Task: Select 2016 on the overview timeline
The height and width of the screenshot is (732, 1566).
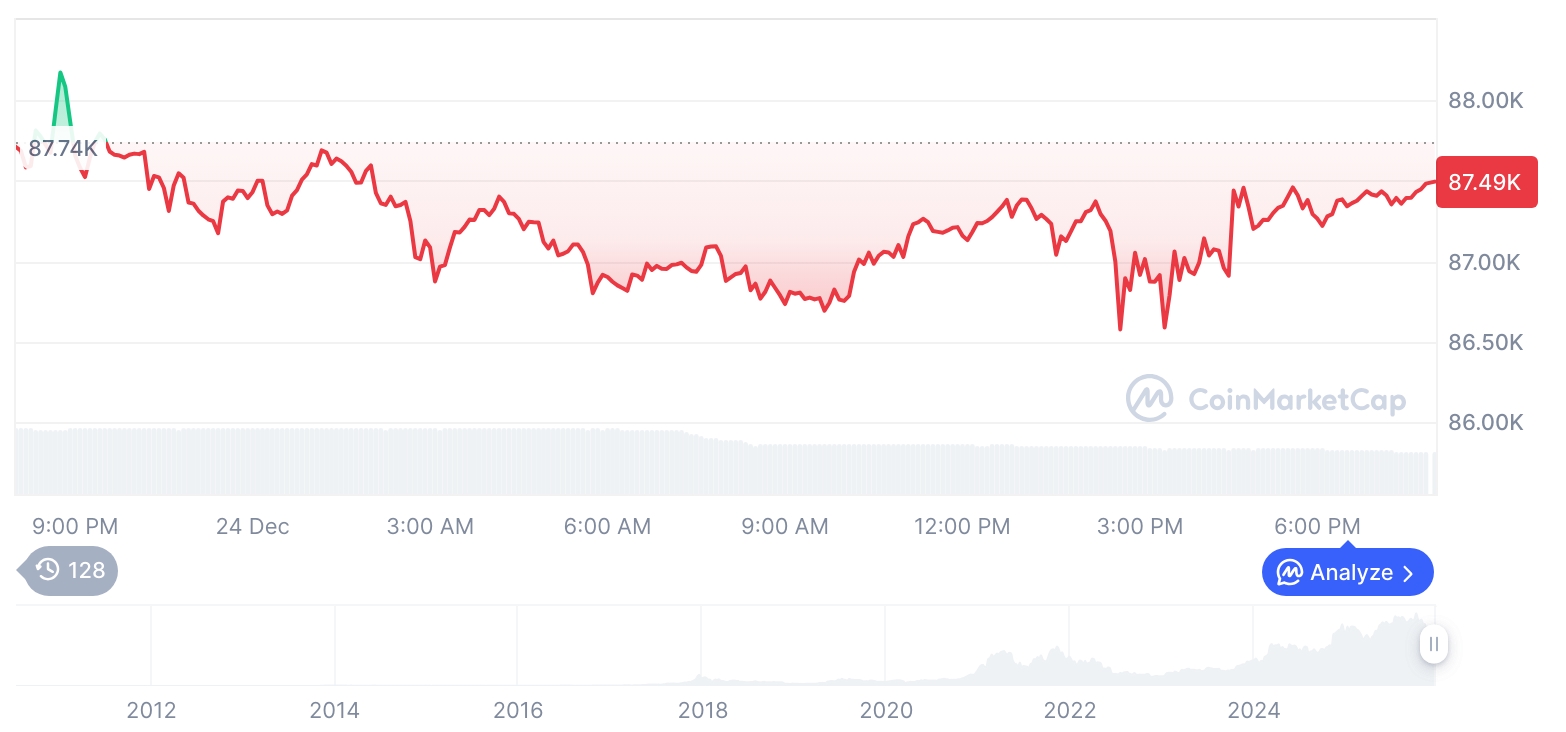Action: (518, 710)
